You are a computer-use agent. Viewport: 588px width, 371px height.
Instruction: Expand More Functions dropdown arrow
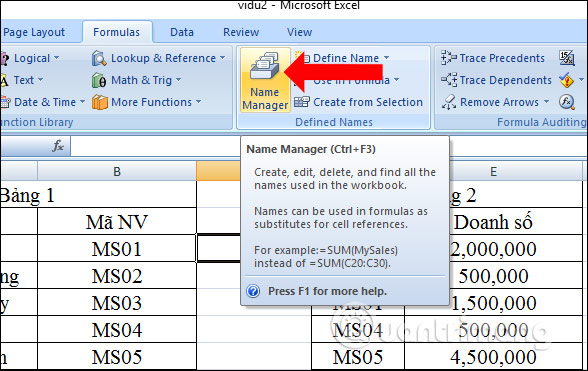199,102
